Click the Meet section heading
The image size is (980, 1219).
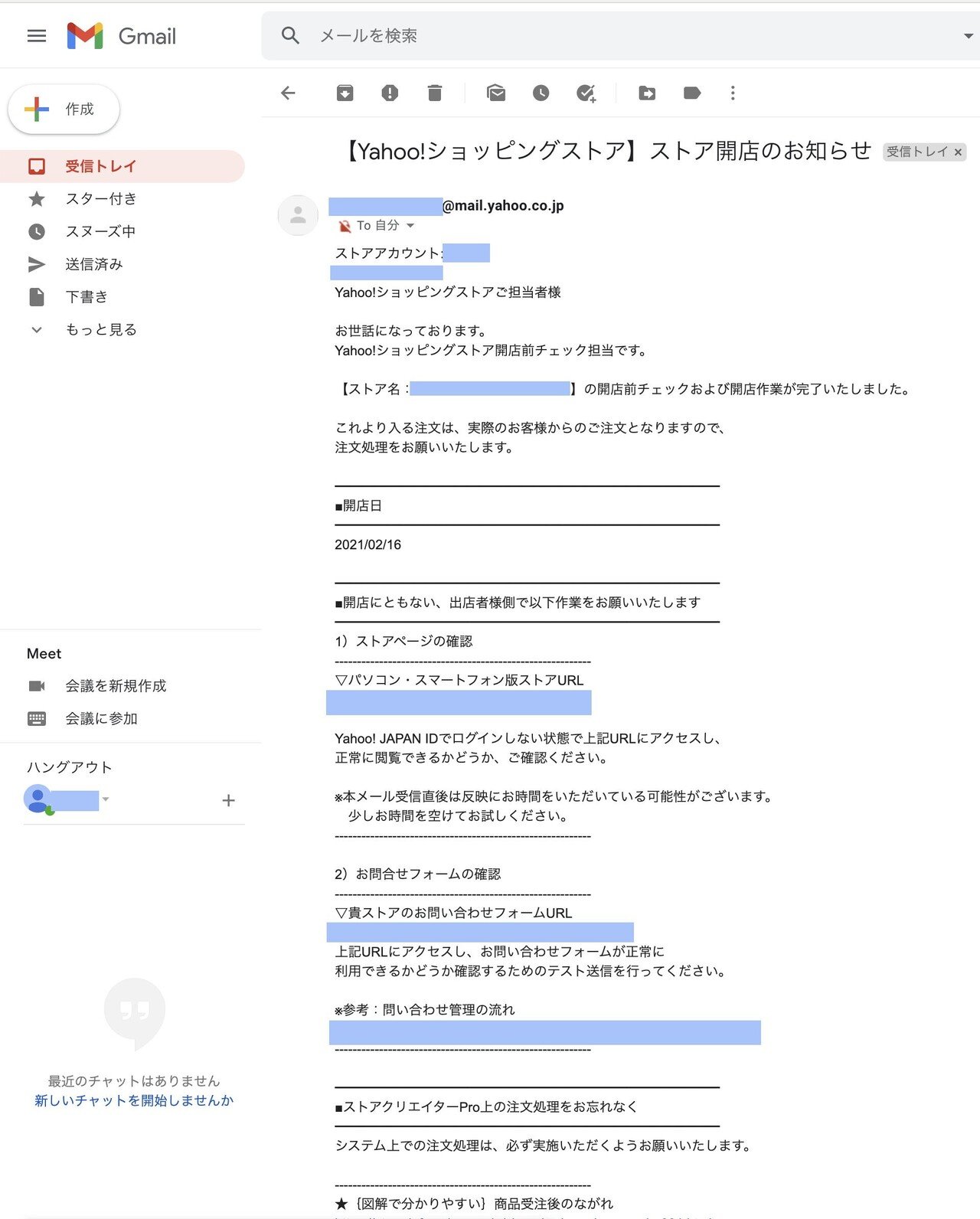[44, 654]
